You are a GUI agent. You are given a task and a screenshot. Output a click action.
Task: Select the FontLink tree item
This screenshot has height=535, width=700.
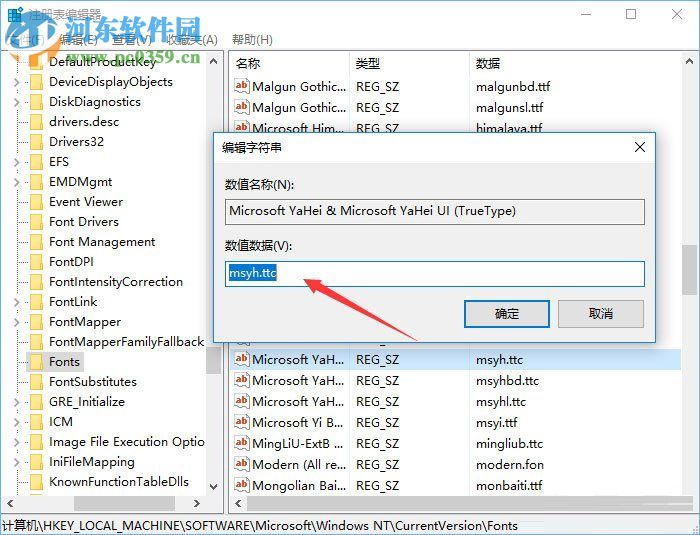pos(73,302)
